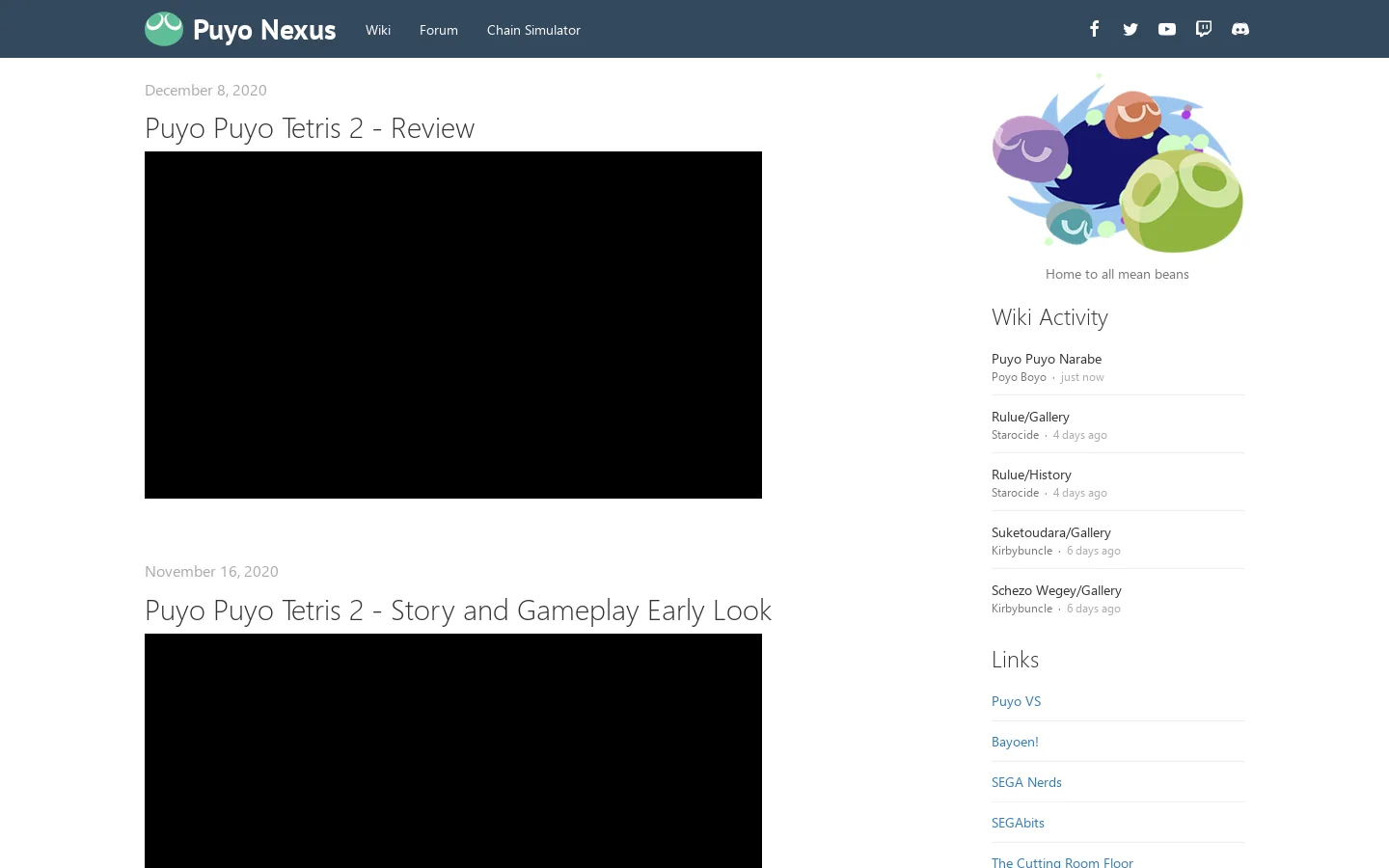The width and height of the screenshot is (1389, 868).
Task: Click Starocide under Rulue/History
Action: [x=1015, y=493]
